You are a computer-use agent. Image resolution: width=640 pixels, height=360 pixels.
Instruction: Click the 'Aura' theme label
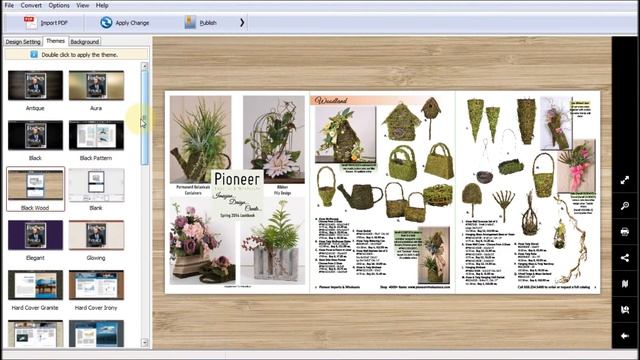96,108
